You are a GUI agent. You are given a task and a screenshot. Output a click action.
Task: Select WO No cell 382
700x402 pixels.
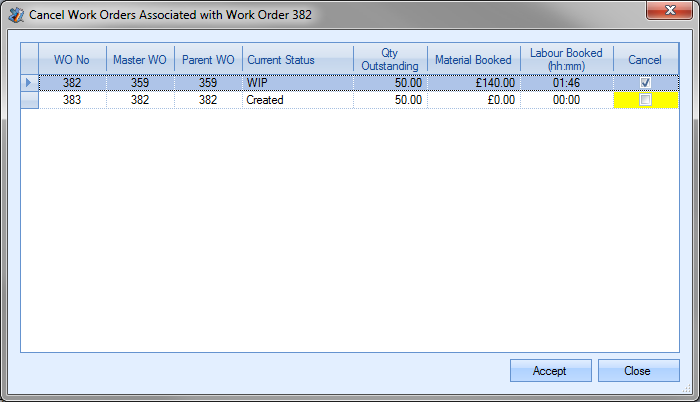coord(72,83)
